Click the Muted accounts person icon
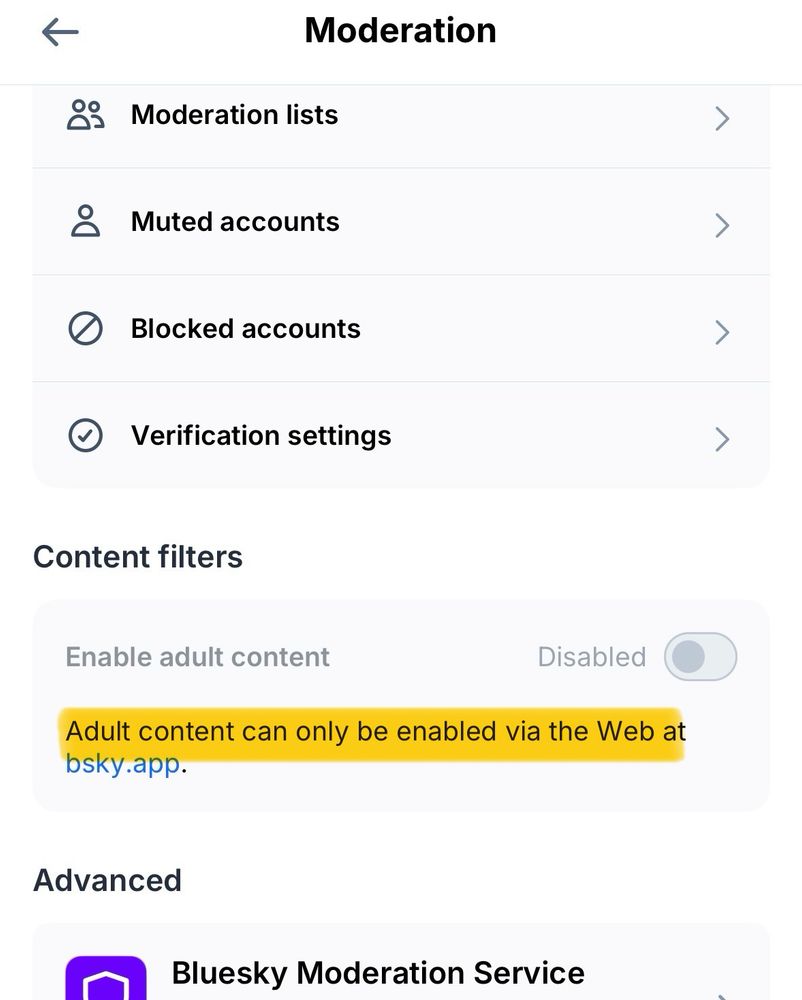 (85, 222)
